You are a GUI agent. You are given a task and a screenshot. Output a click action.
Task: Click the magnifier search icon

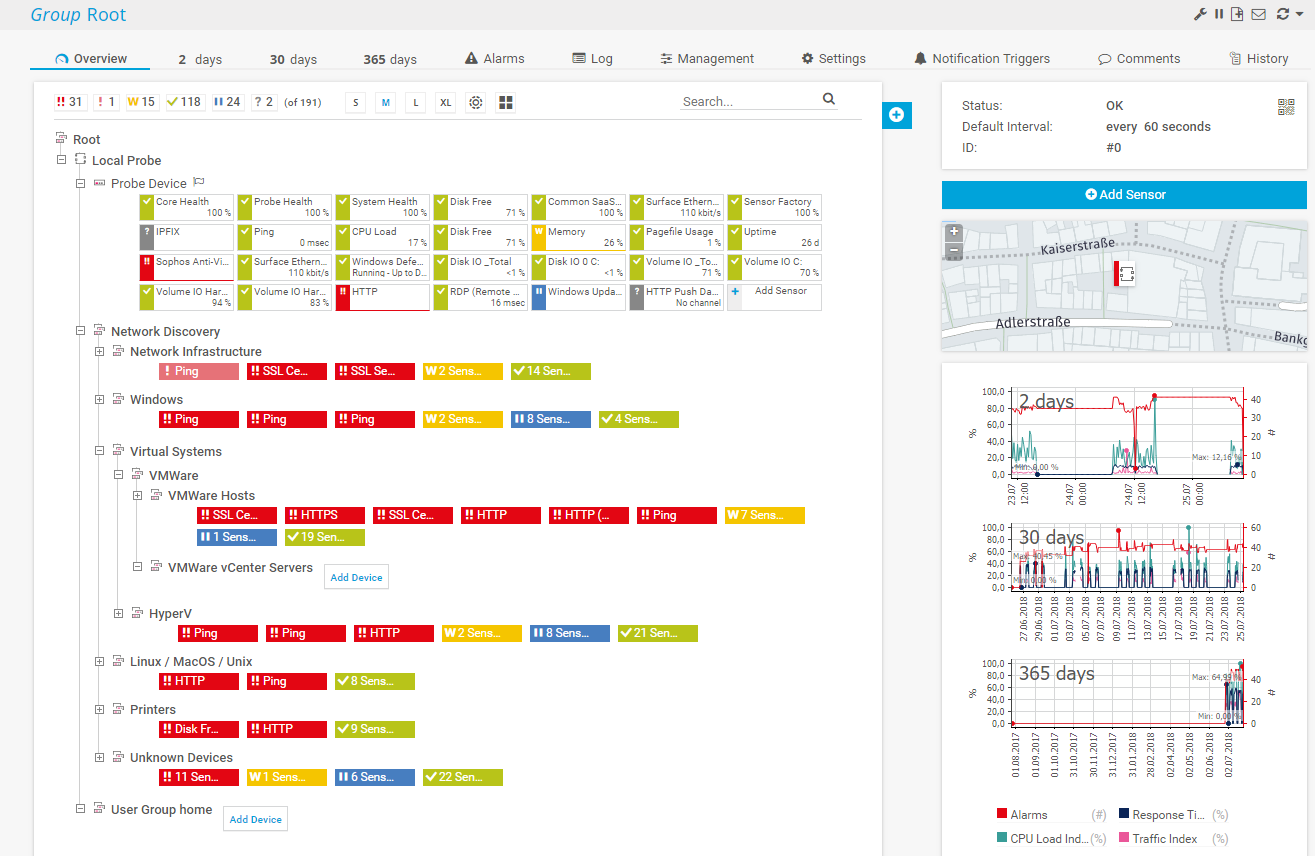(828, 99)
